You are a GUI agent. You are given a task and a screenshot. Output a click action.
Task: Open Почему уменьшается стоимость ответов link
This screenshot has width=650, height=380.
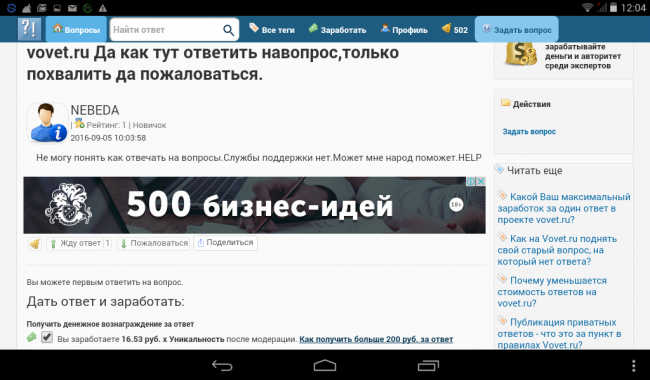552,292
